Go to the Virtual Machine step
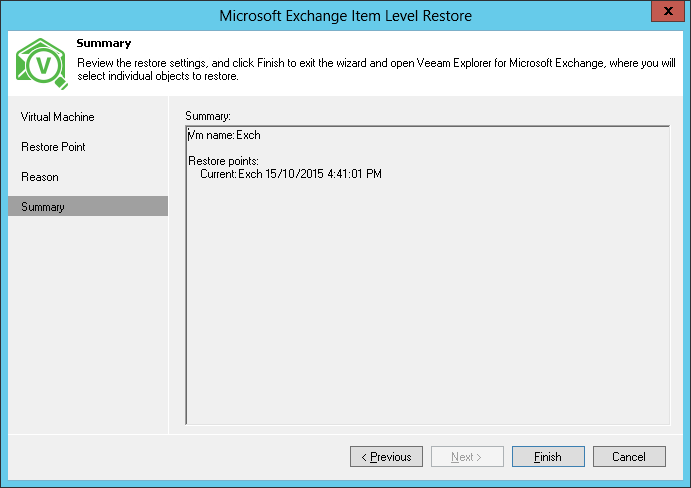 [x=57, y=117]
